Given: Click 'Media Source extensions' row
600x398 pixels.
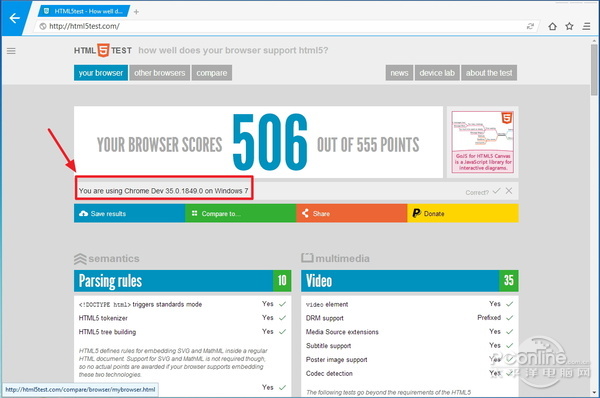Looking at the screenshot, I should click(x=409, y=332).
